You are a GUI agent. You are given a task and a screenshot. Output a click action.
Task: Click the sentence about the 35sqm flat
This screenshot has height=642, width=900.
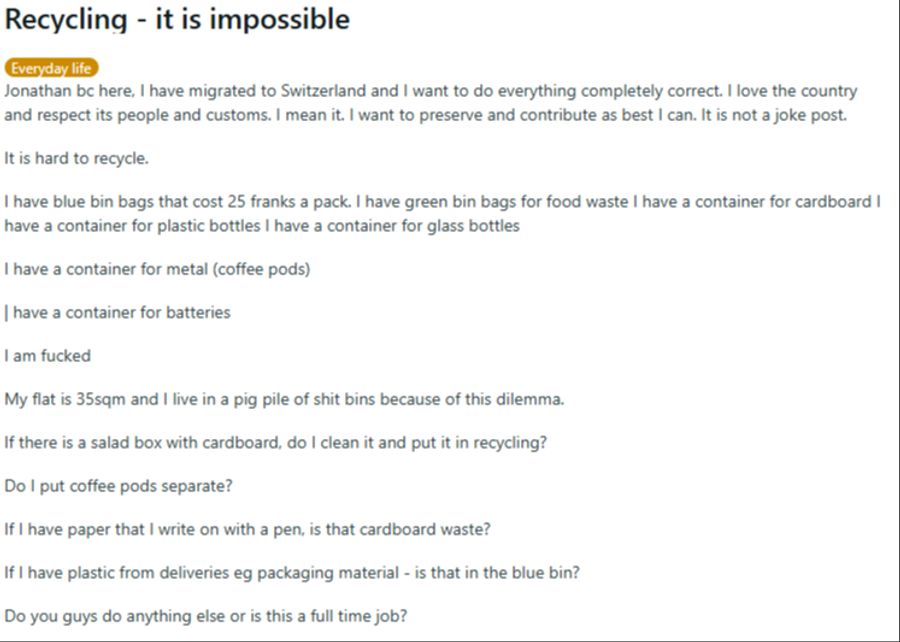click(x=284, y=399)
